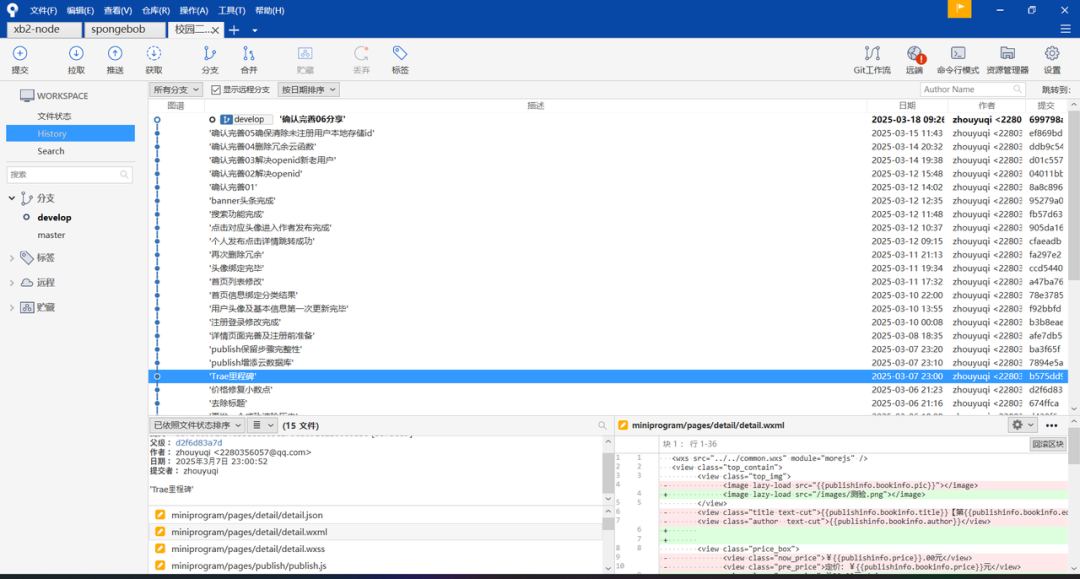Open Git工作流 from the toolbar
Viewport: 1080px width, 579px height.
click(872, 54)
